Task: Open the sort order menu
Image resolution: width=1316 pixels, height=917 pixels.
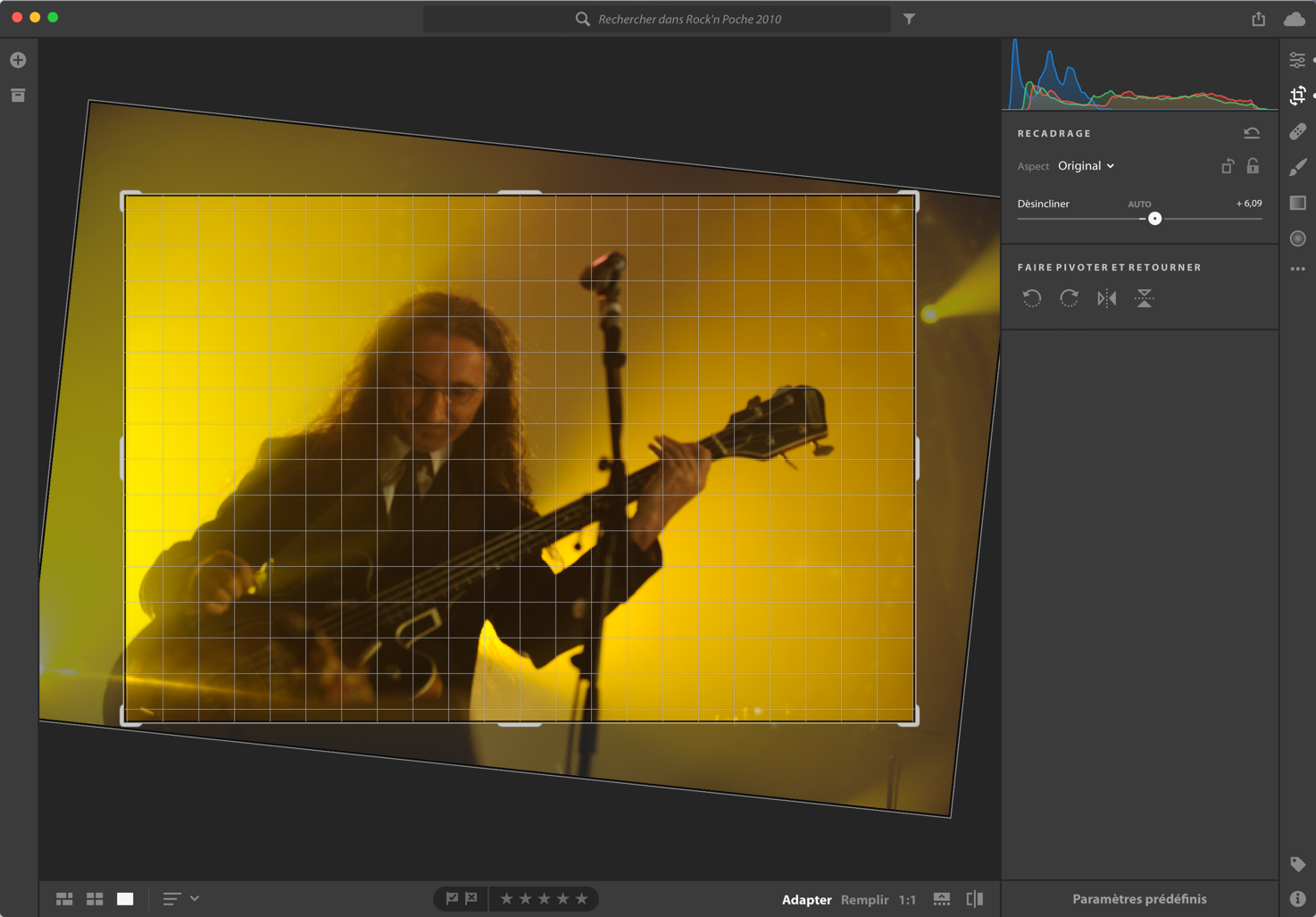Action: 180,898
